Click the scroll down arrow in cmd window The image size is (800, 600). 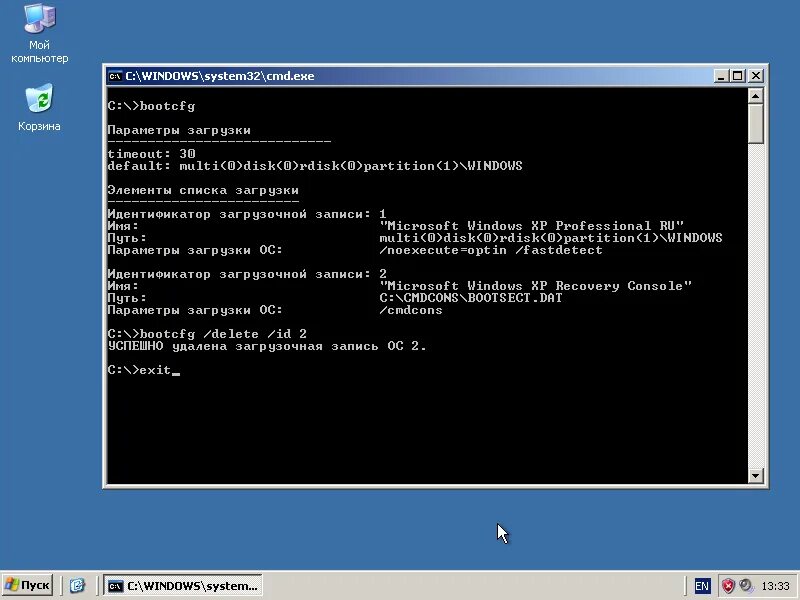pyautogui.click(x=755, y=476)
